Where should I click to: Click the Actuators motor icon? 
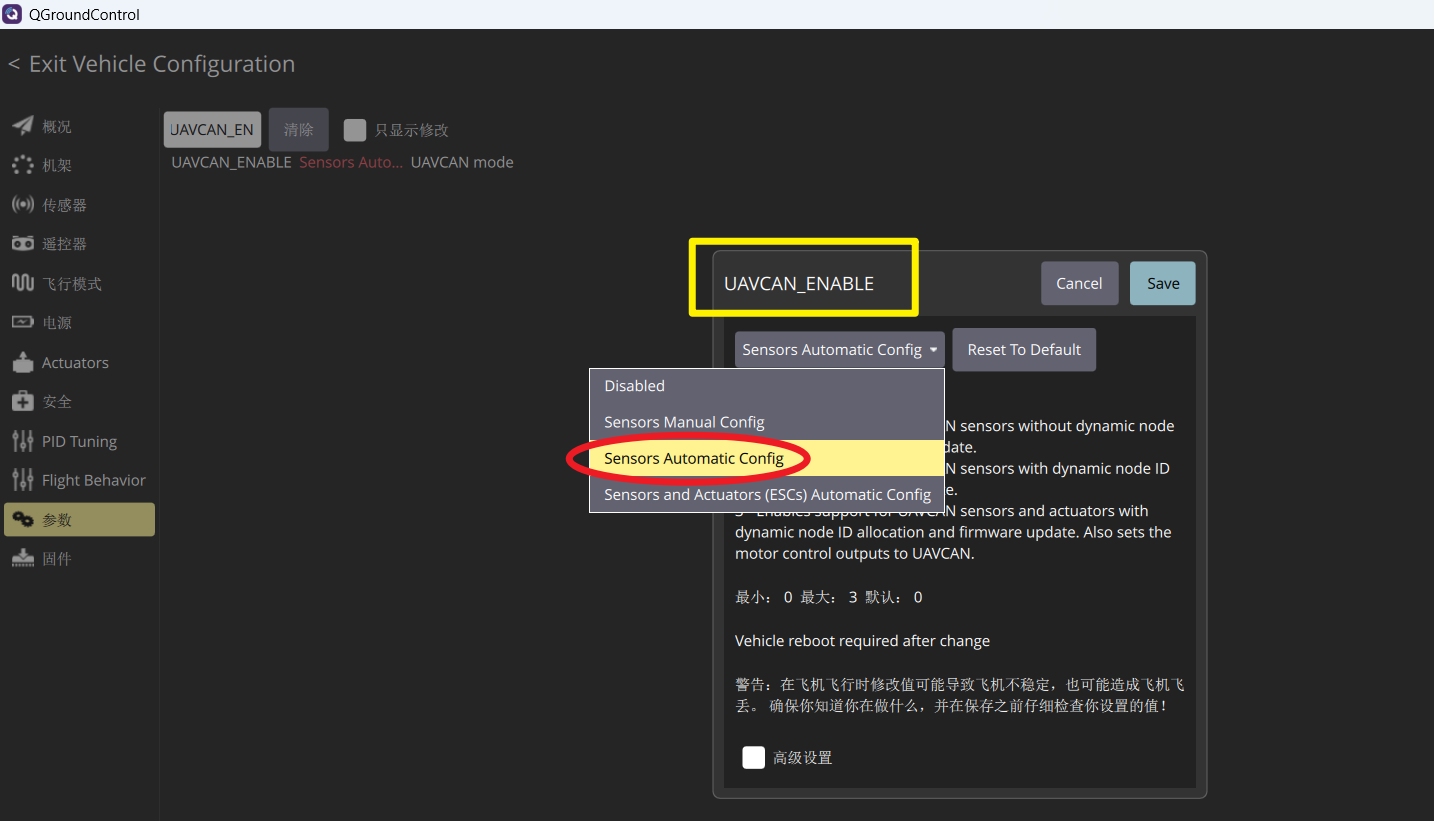[x=23, y=362]
